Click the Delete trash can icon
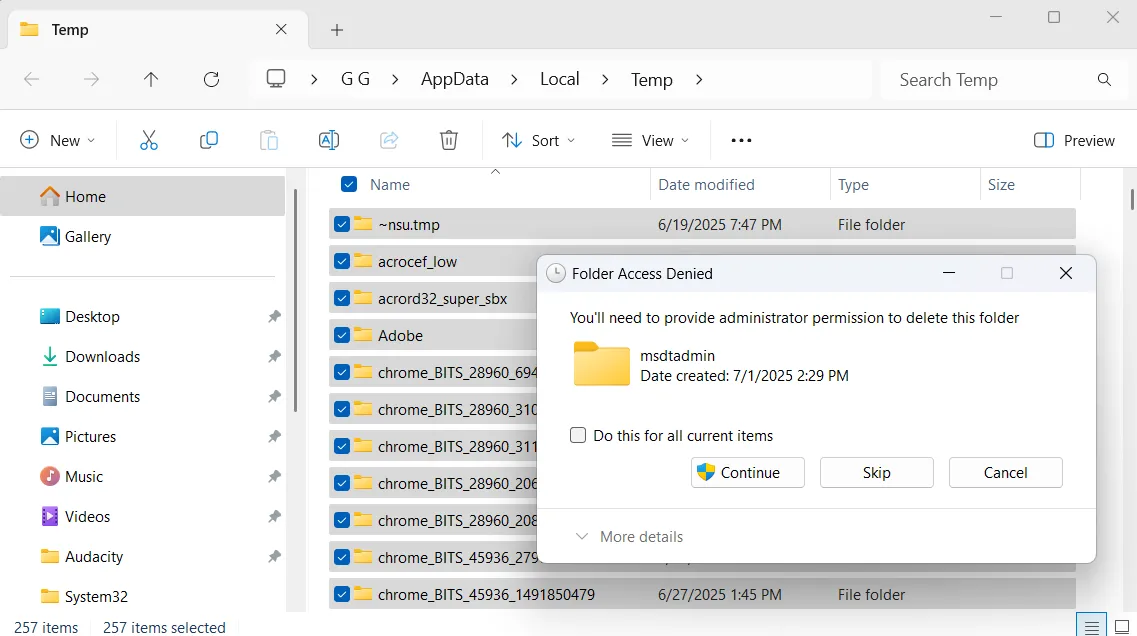 click(x=449, y=141)
